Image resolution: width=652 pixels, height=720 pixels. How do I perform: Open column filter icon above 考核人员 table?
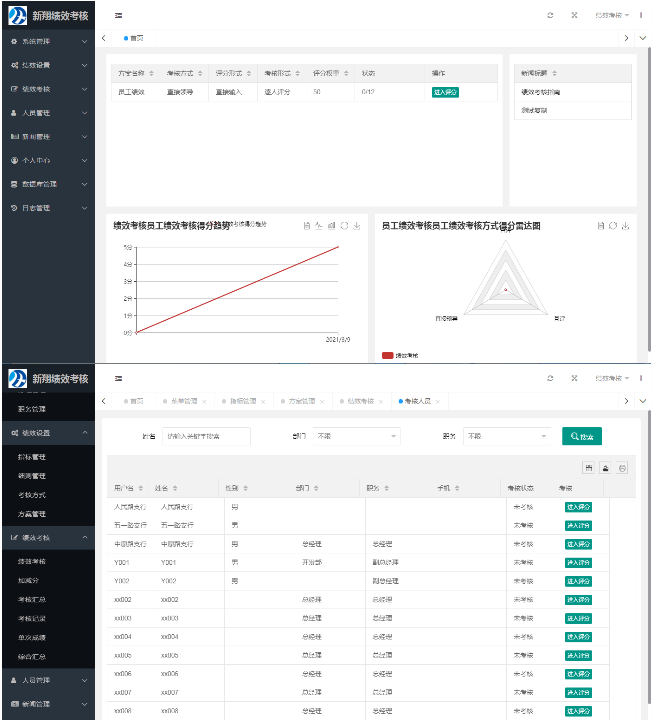coord(589,468)
